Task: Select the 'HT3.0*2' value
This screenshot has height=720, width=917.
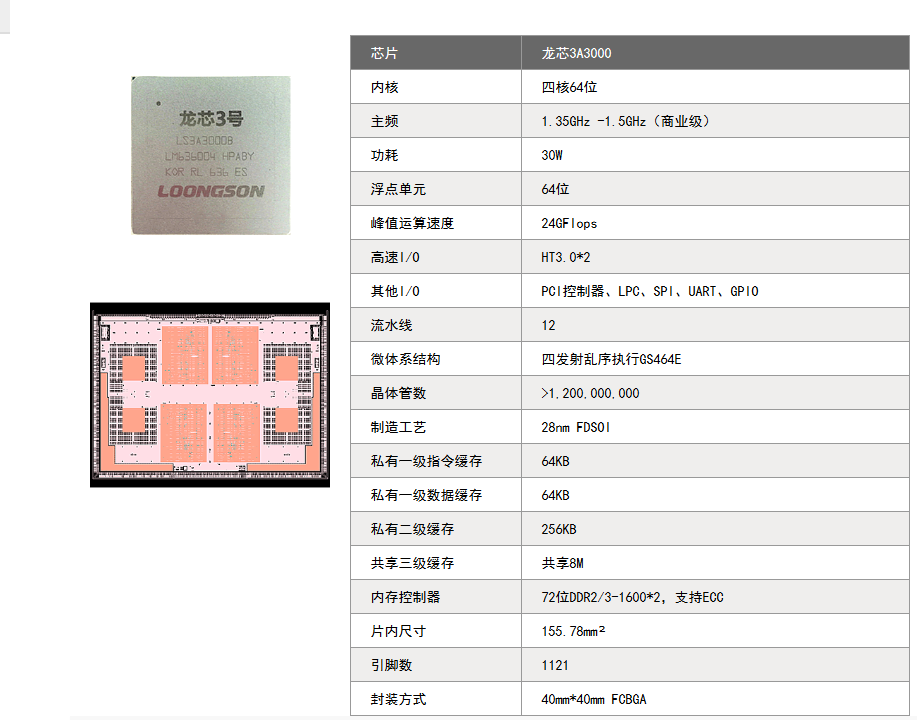Action: point(566,257)
